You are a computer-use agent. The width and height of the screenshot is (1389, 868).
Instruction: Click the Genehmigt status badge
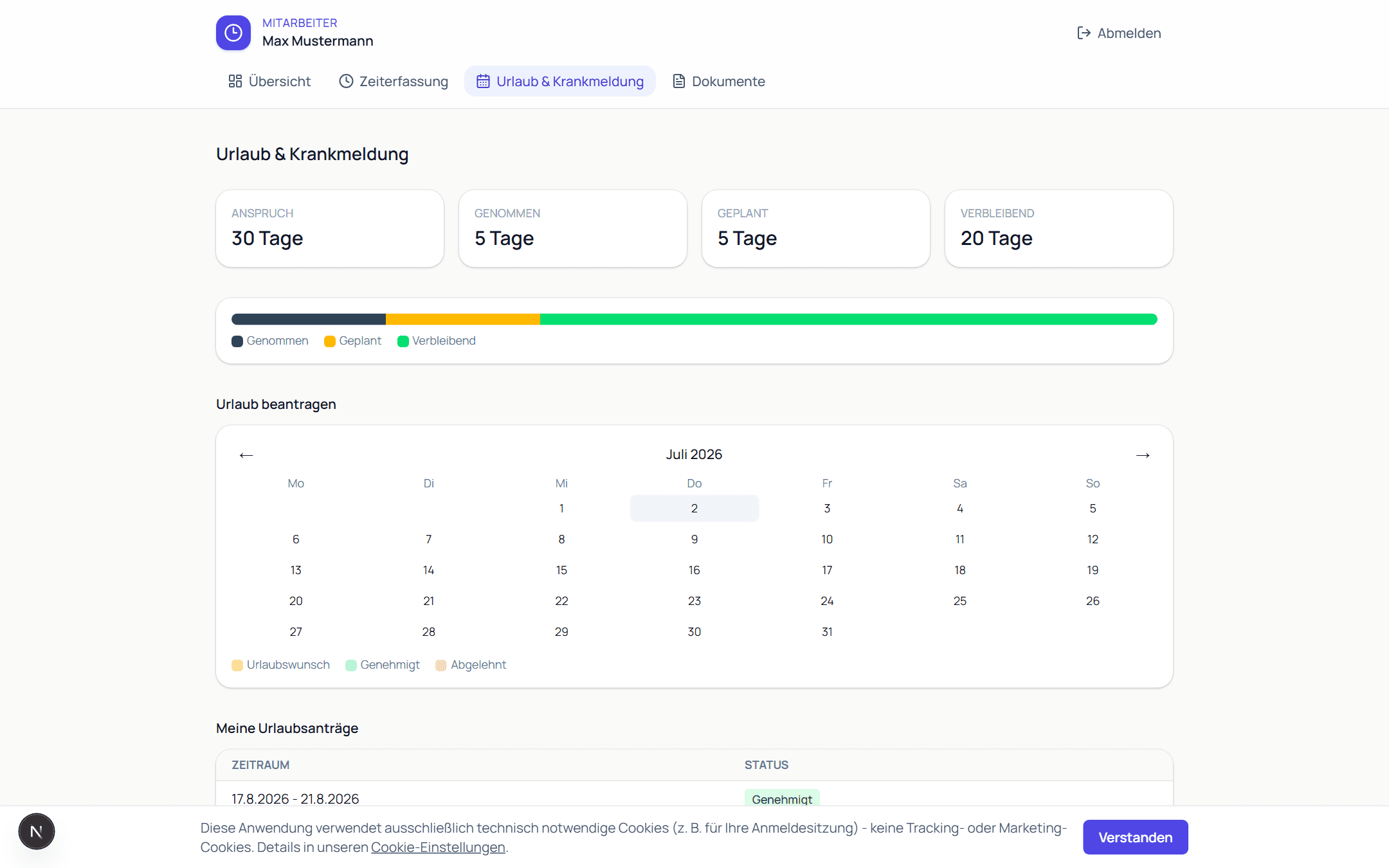coord(782,798)
